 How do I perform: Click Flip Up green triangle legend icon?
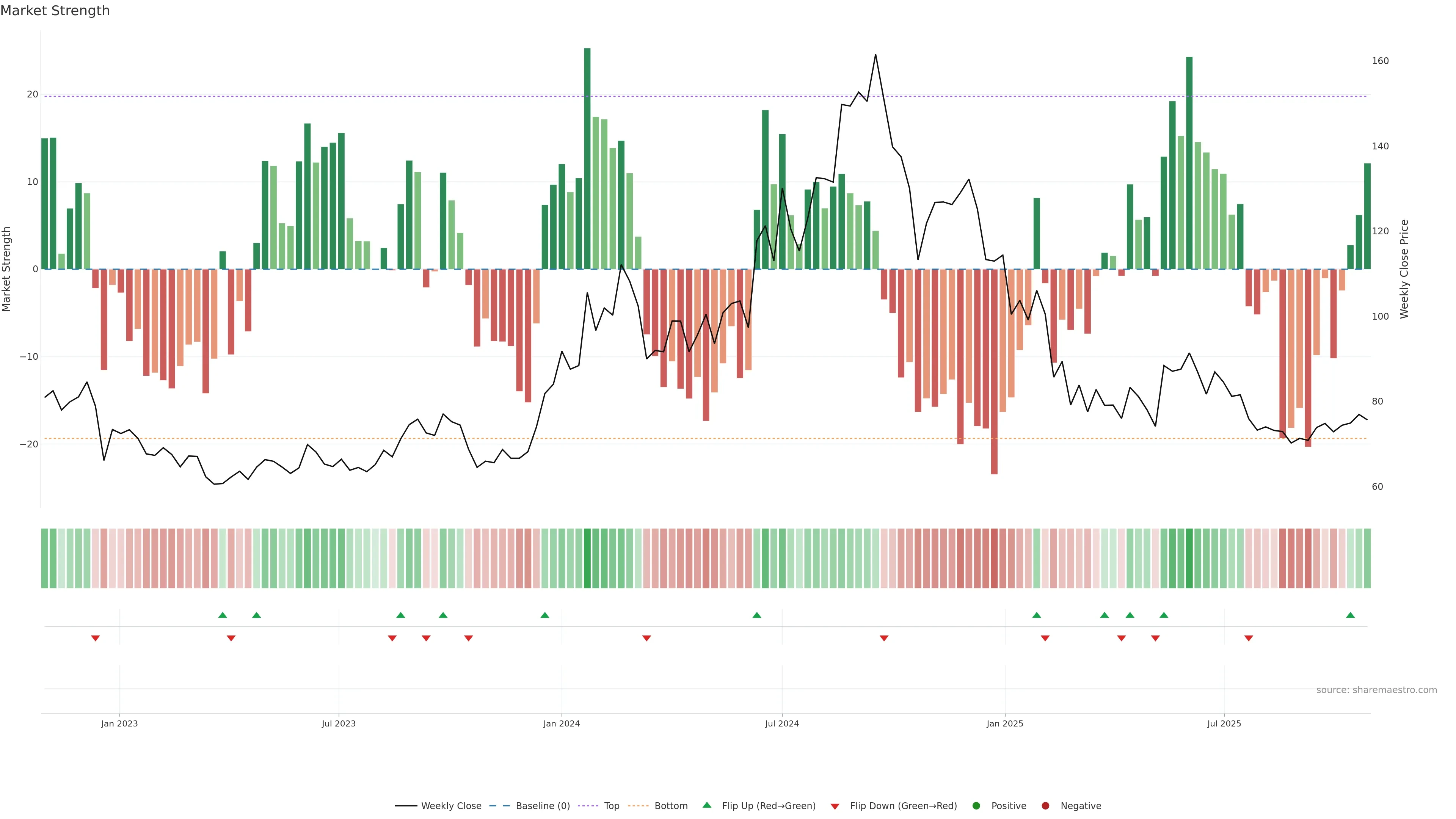(x=706, y=805)
